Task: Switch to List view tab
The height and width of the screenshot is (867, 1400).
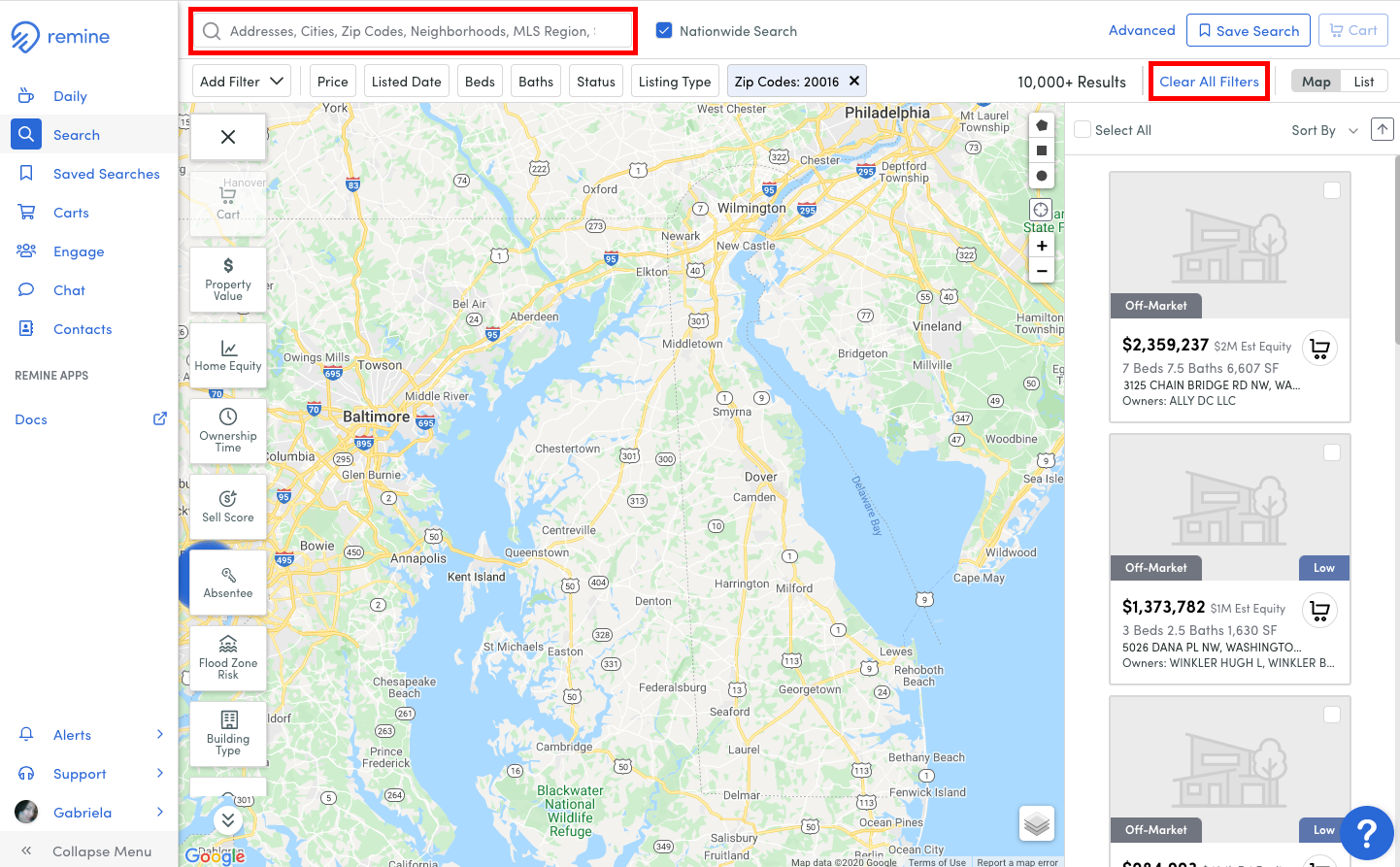Action: click(1364, 82)
